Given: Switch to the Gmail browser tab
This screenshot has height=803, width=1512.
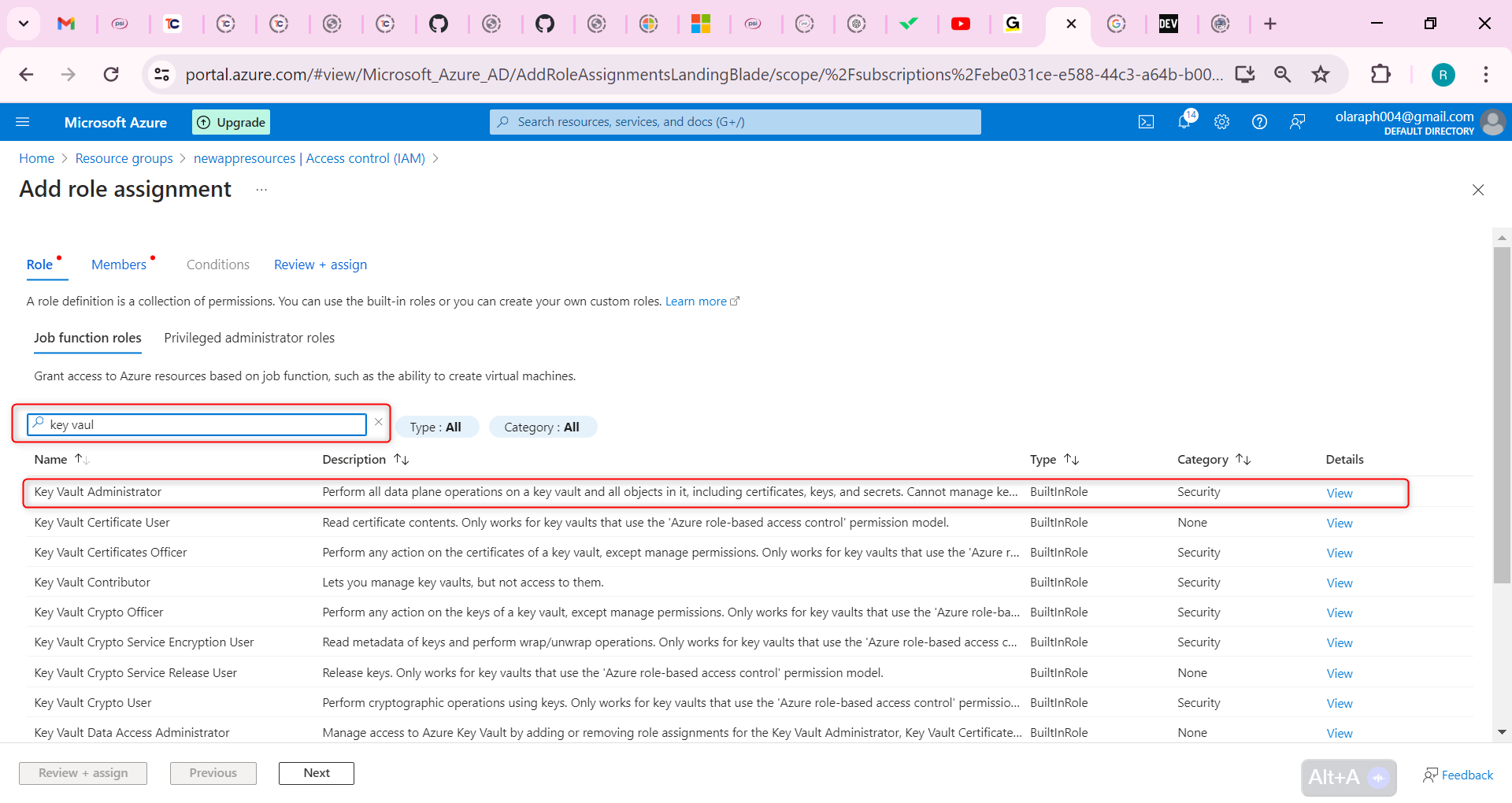Looking at the screenshot, I should pos(66,24).
